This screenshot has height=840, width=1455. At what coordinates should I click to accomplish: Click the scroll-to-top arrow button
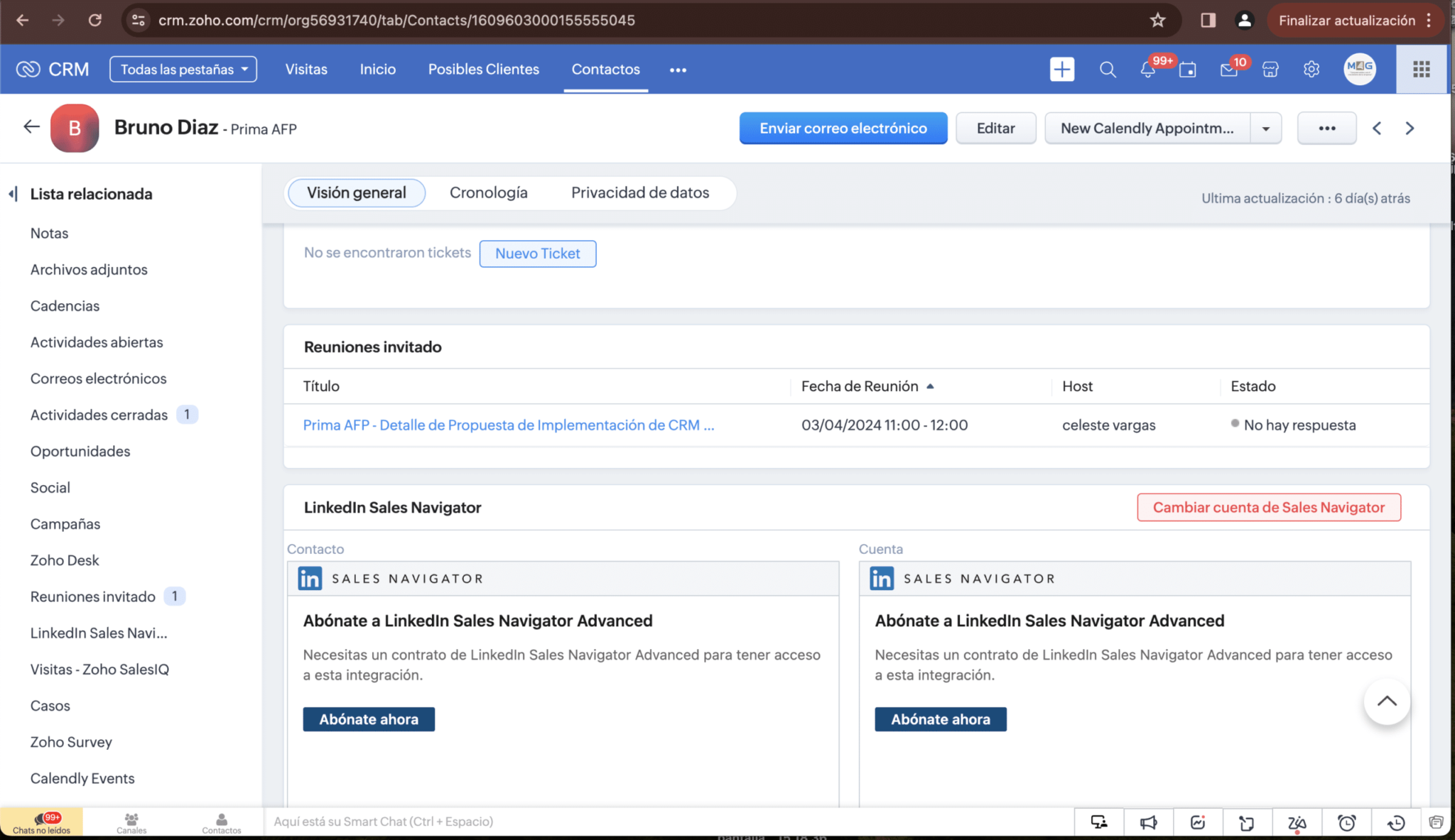1386,702
